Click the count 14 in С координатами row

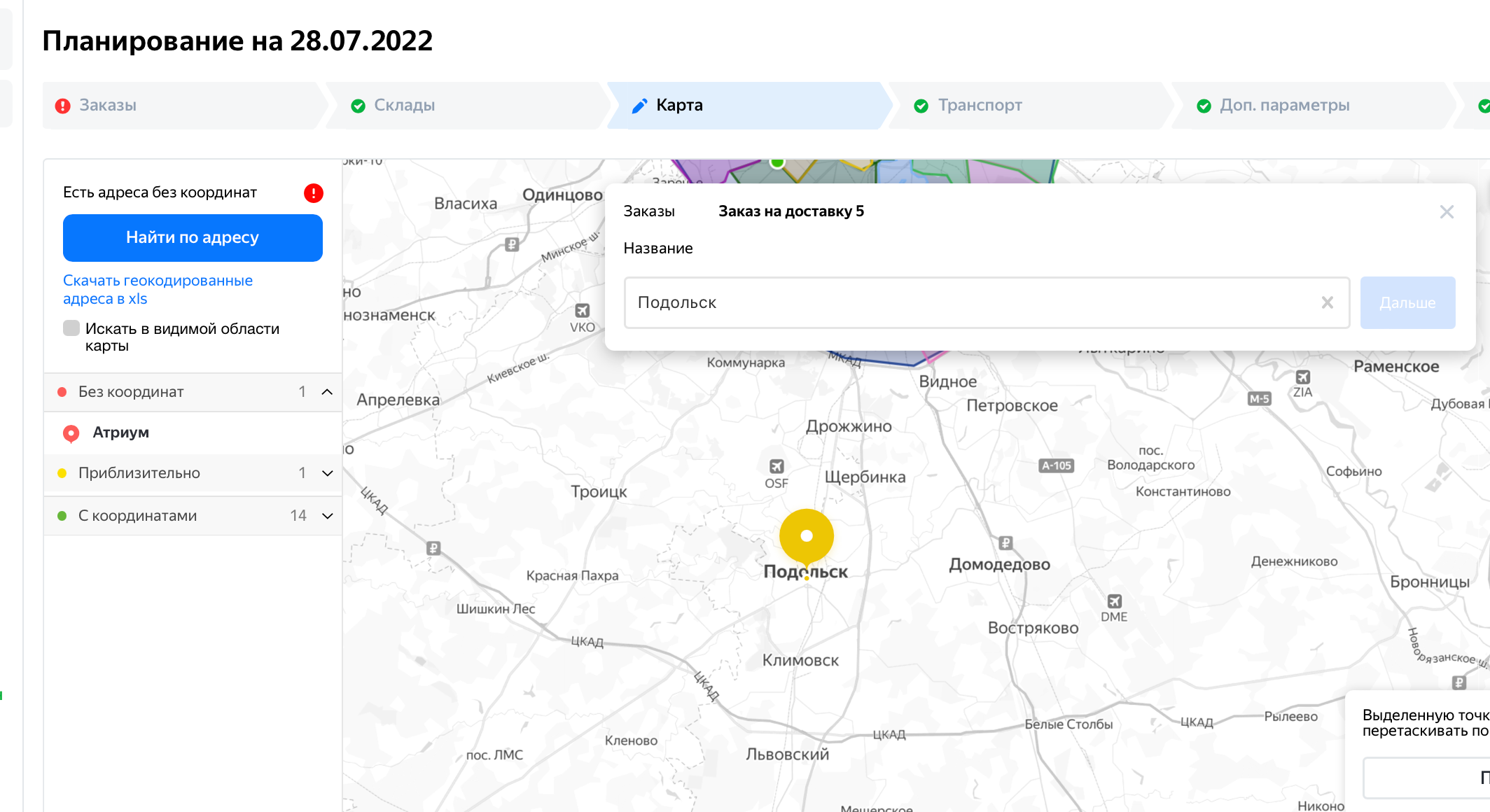(x=298, y=516)
